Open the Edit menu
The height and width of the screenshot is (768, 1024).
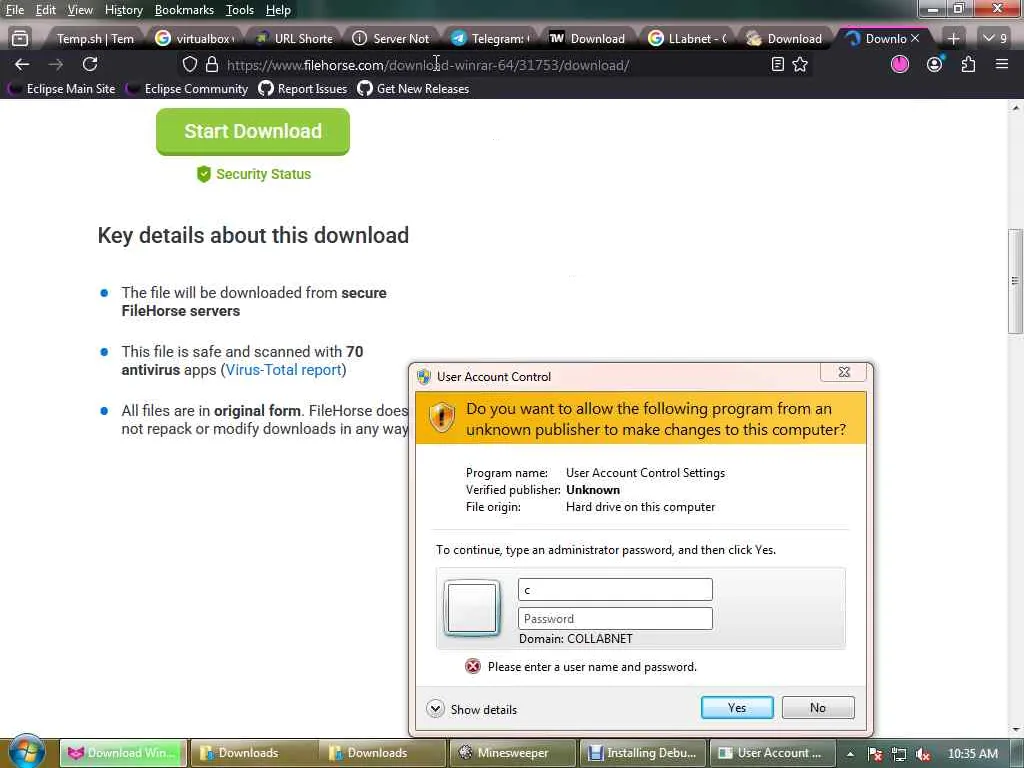pos(45,10)
